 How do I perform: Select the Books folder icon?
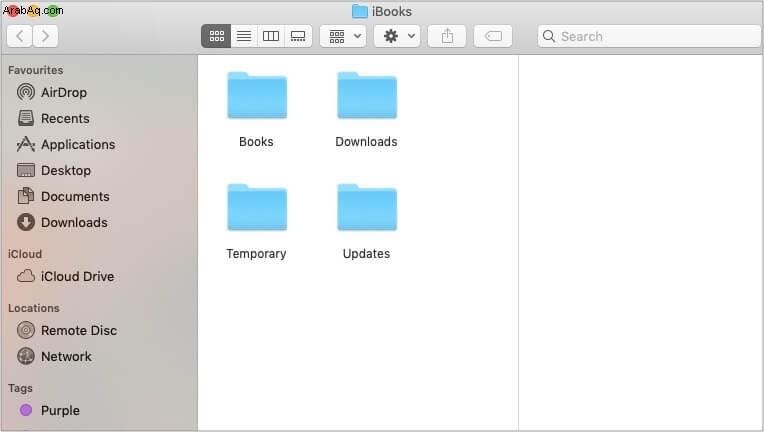tap(257, 95)
